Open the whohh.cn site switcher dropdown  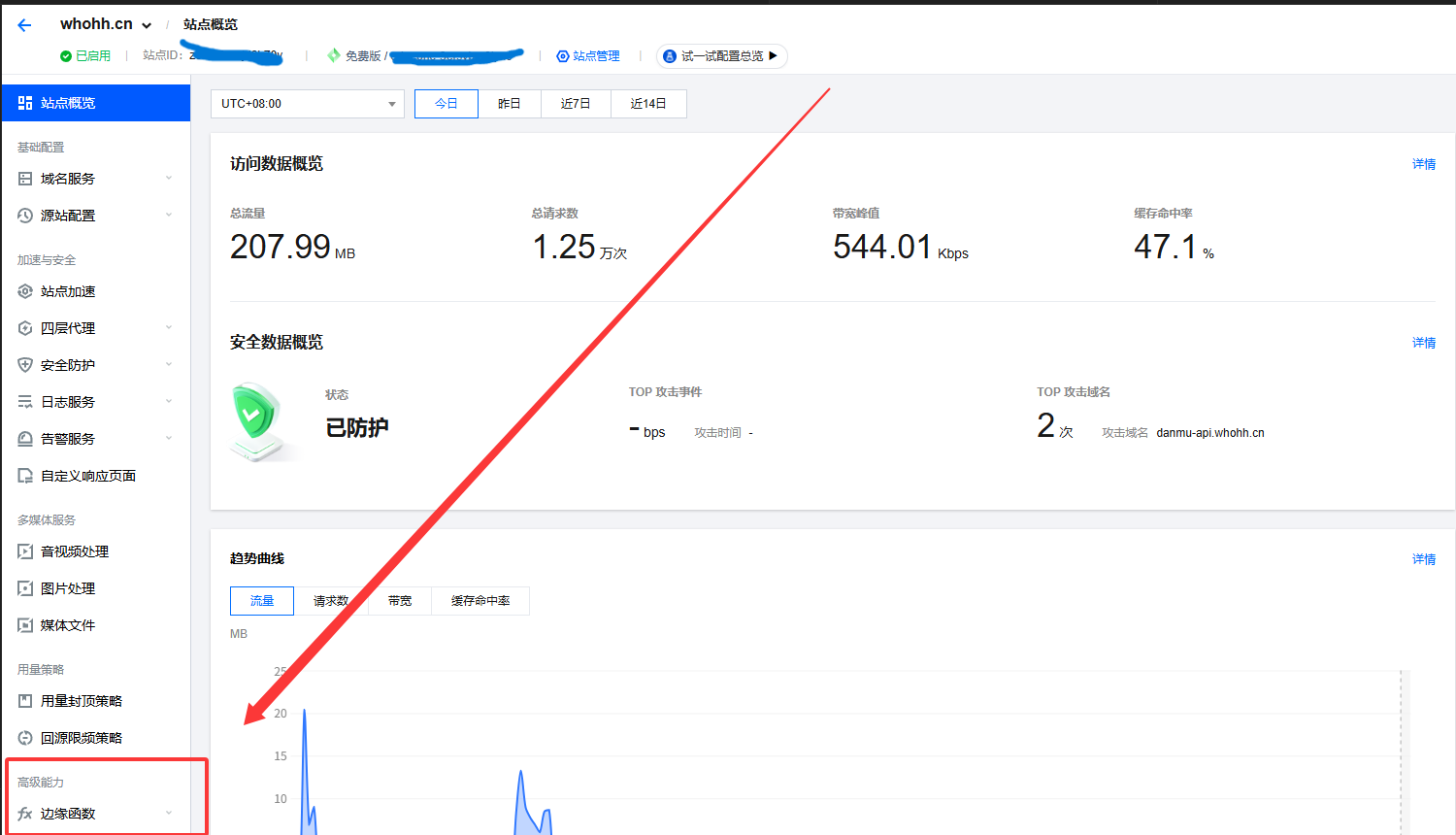pyautogui.click(x=147, y=25)
